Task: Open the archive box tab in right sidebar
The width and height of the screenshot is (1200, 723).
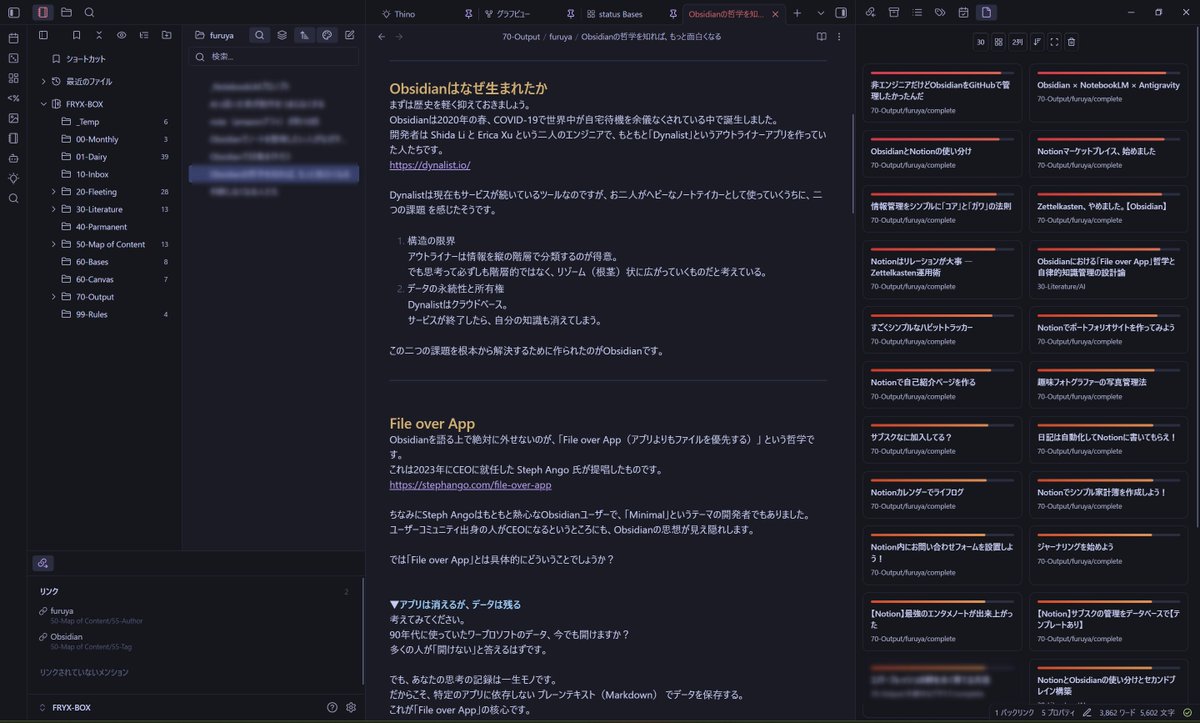Action: (x=893, y=13)
